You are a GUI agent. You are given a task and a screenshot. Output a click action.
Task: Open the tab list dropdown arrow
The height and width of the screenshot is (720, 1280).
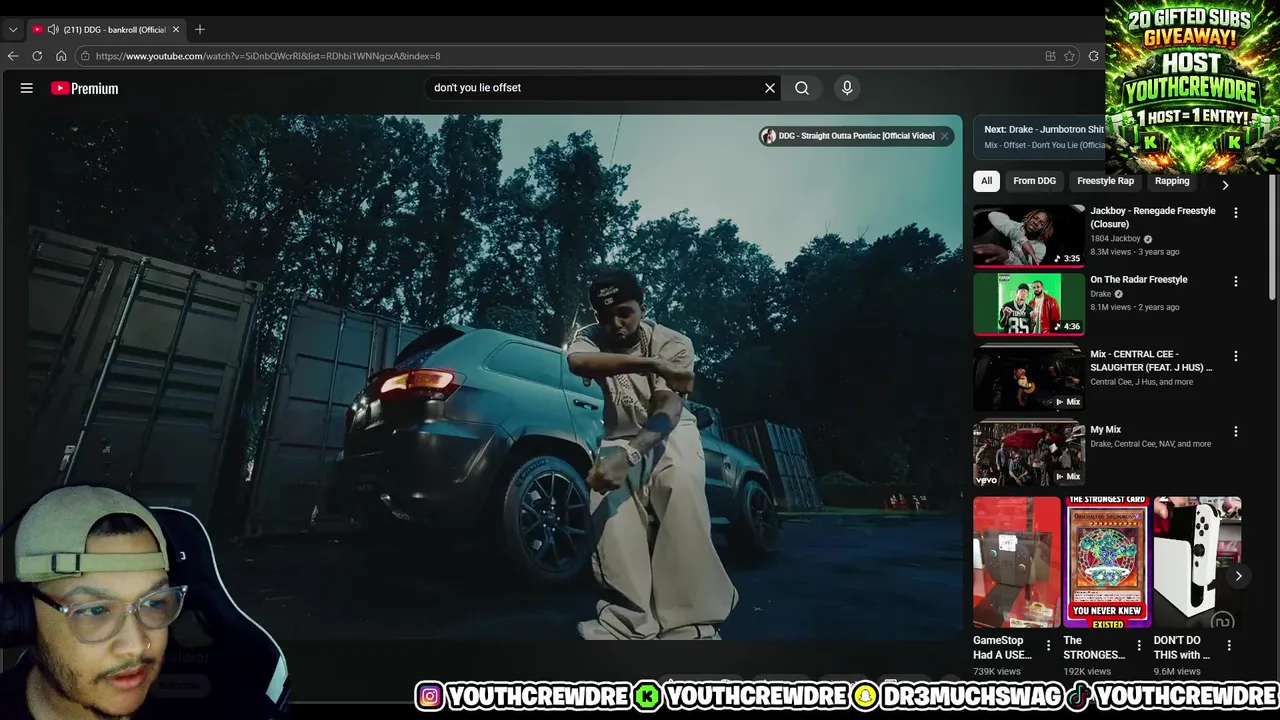(x=13, y=29)
